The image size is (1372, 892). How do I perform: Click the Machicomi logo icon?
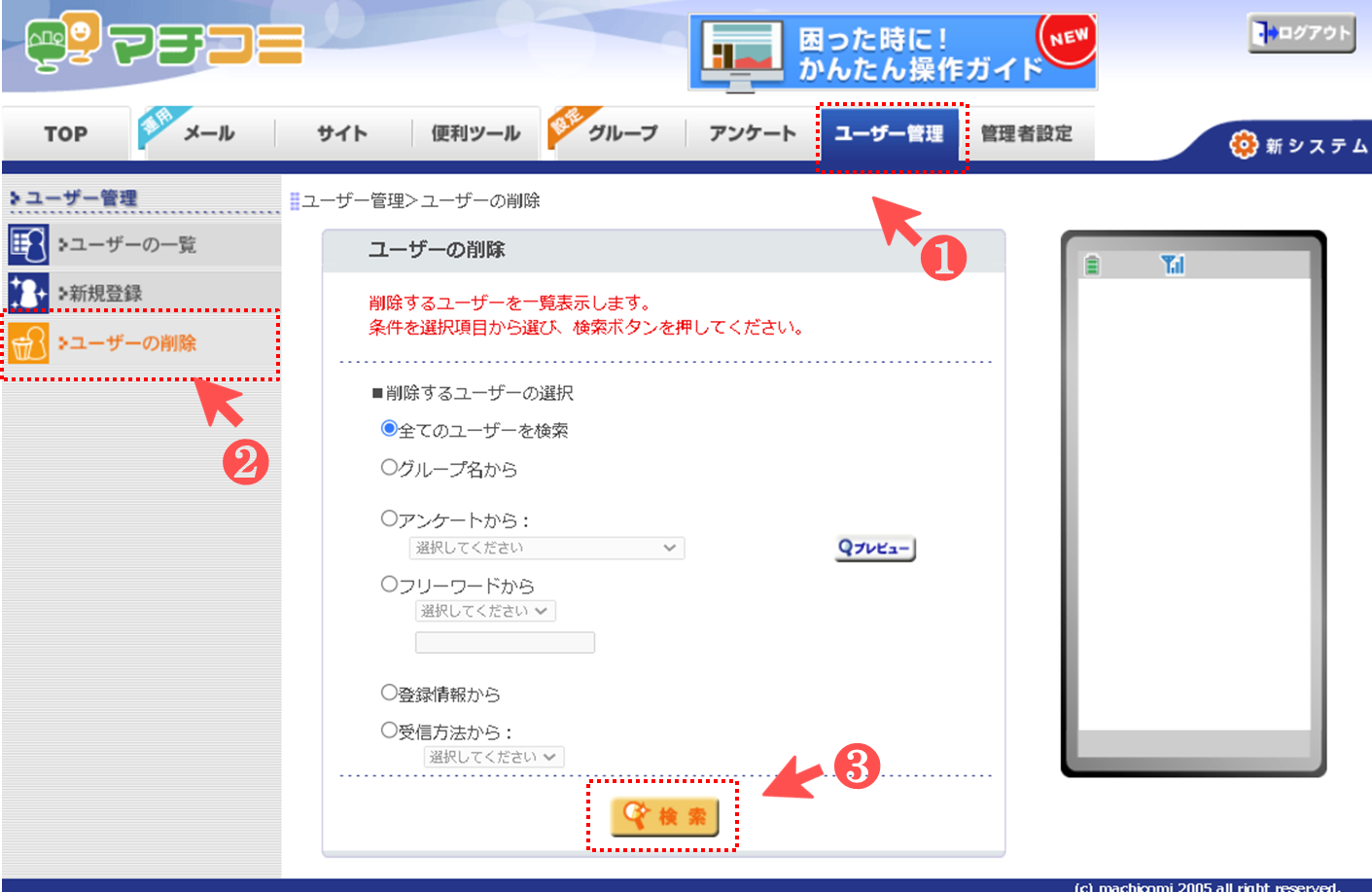click(x=63, y=42)
